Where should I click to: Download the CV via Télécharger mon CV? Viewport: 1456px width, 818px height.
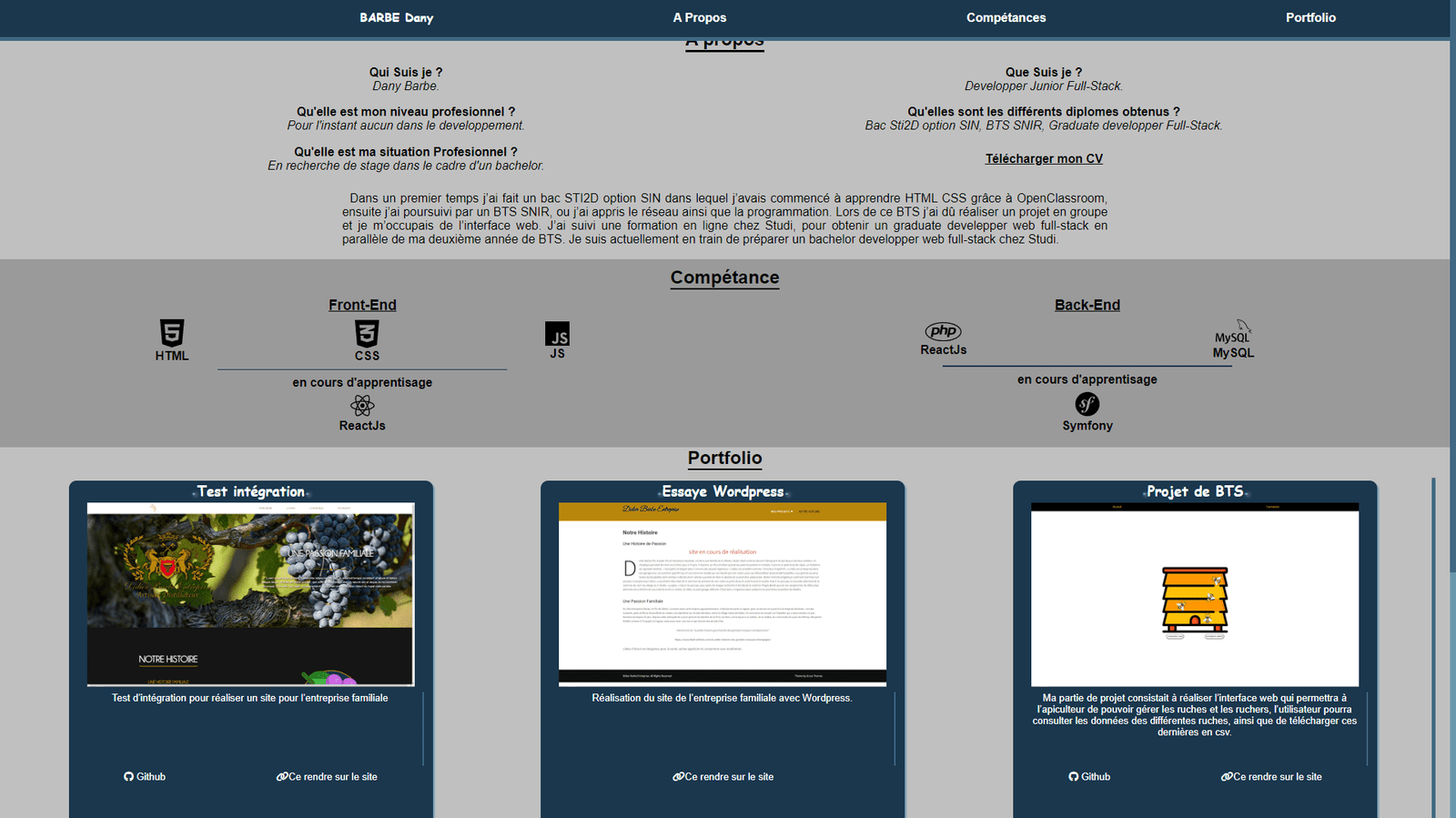[x=1044, y=158]
